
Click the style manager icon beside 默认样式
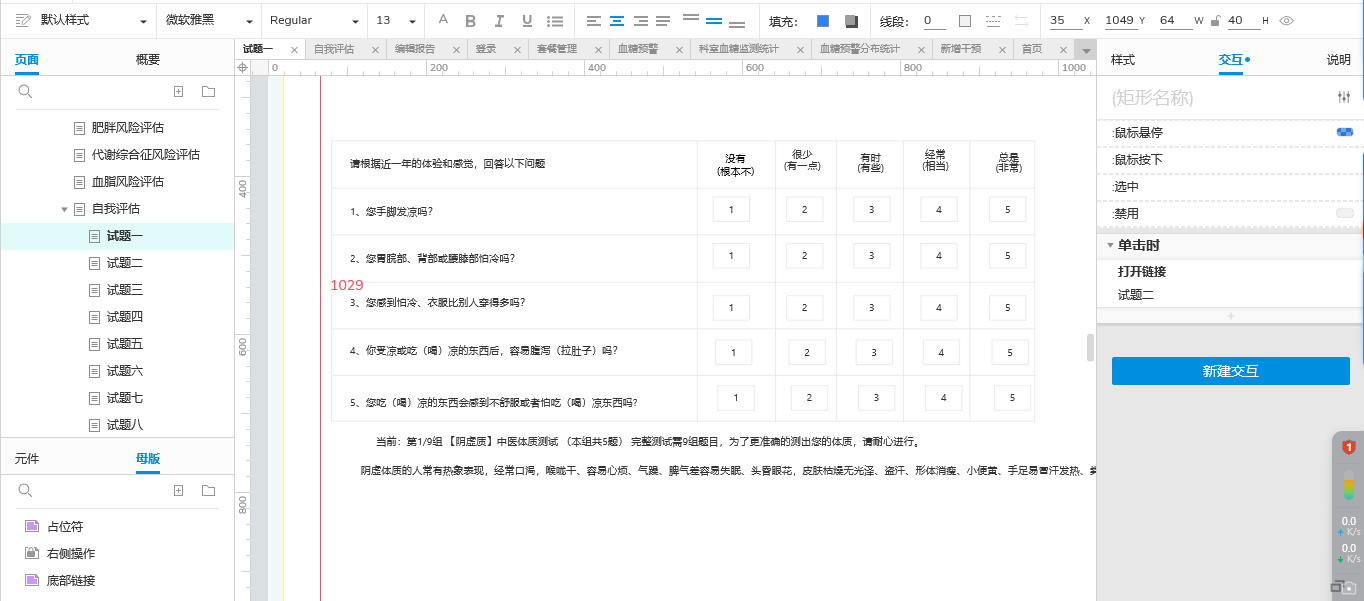[x=23, y=21]
